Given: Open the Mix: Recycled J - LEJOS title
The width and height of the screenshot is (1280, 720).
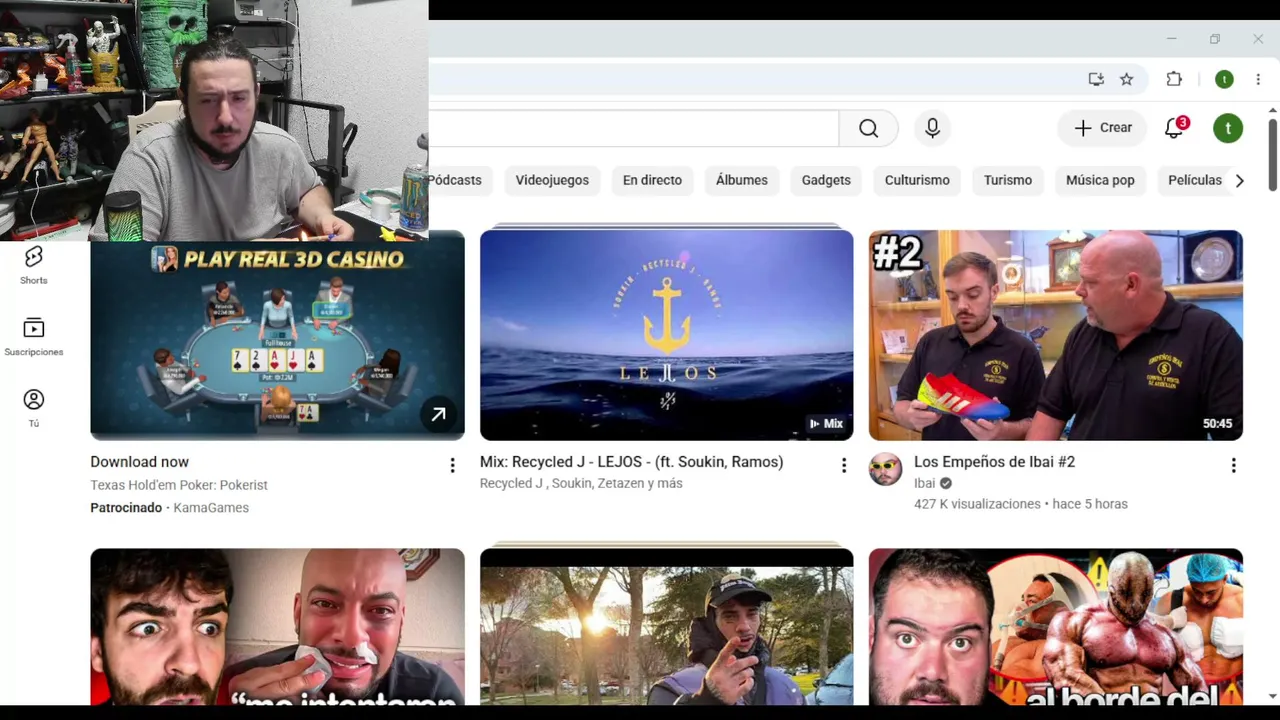Looking at the screenshot, I should pos(631,462).
